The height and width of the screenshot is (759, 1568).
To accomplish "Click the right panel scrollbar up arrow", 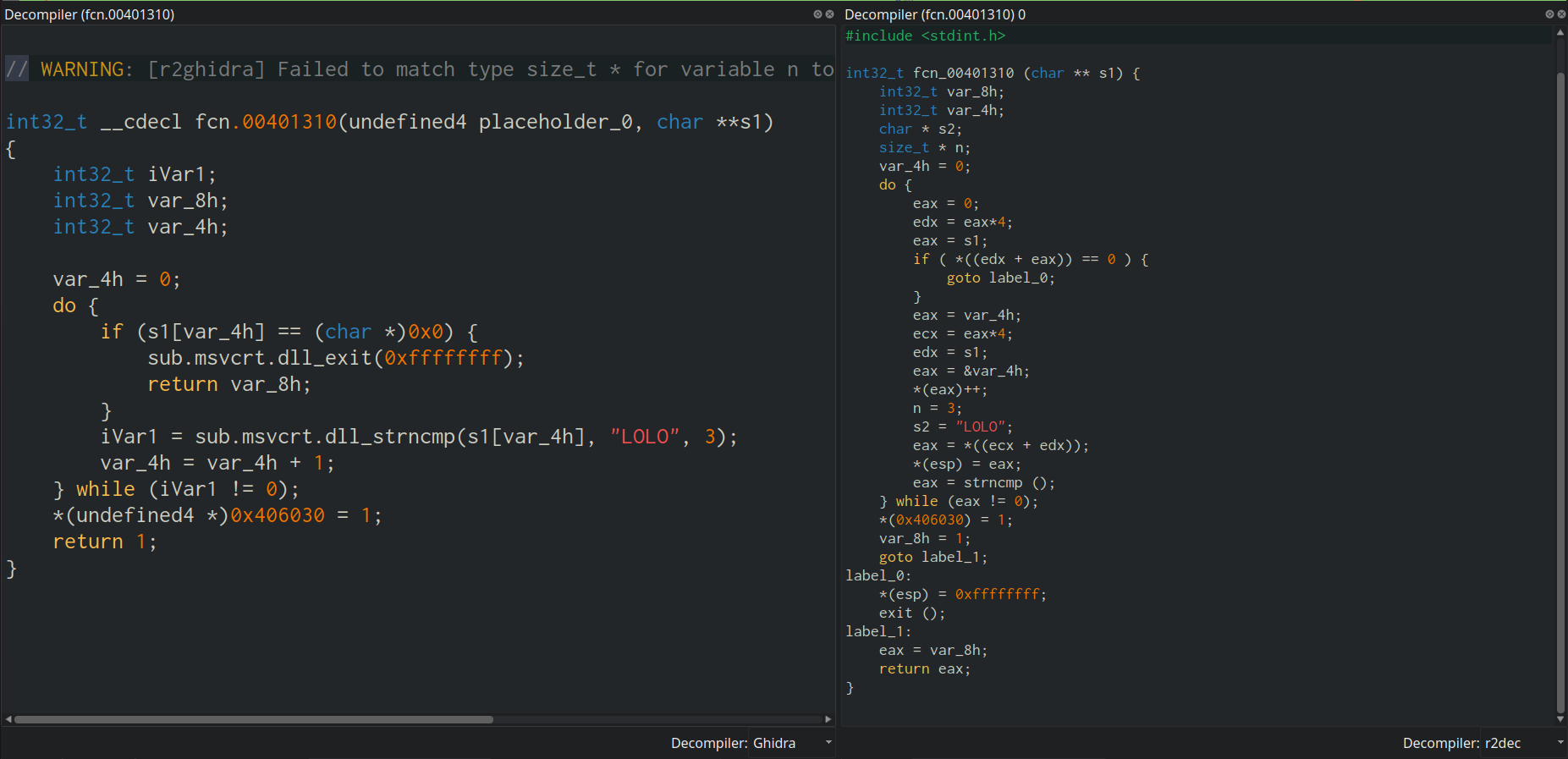I will click(x=1560, y=32).
